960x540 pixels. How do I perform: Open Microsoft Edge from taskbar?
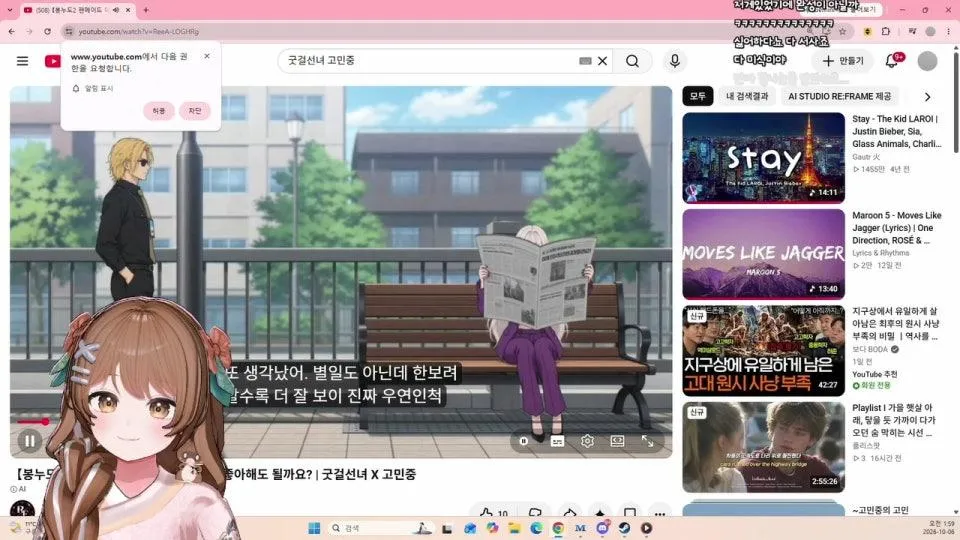click(536, 528)
